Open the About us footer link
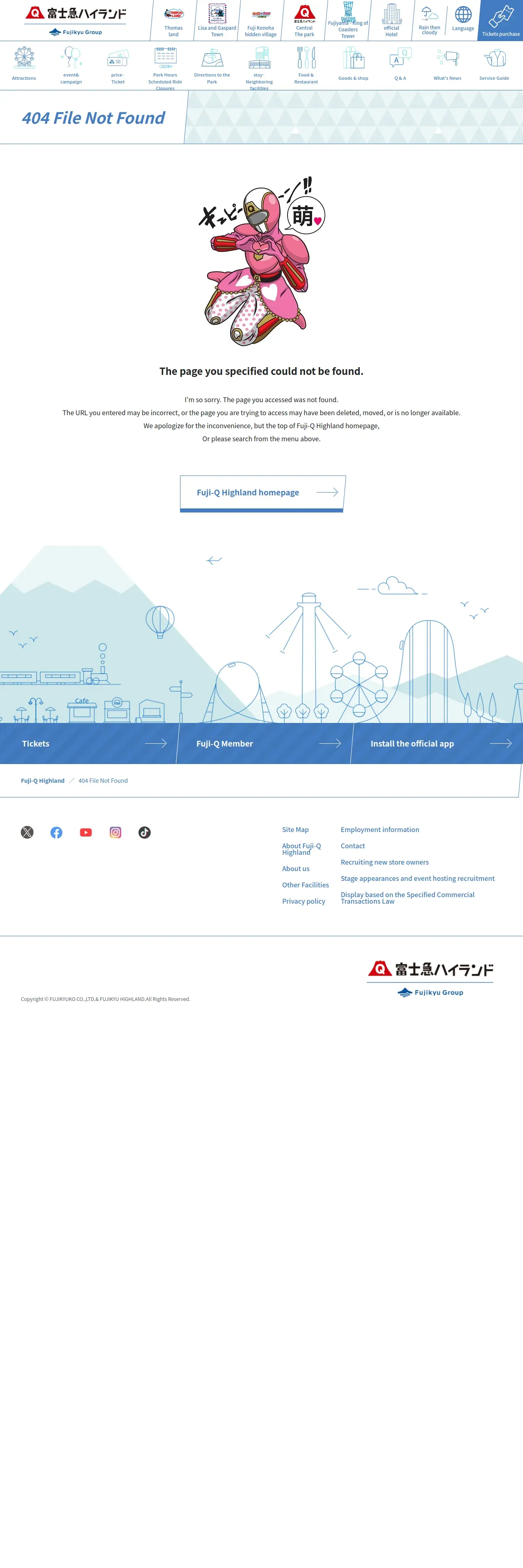Screen dimensions: 523x1568 tap(296, 869)
